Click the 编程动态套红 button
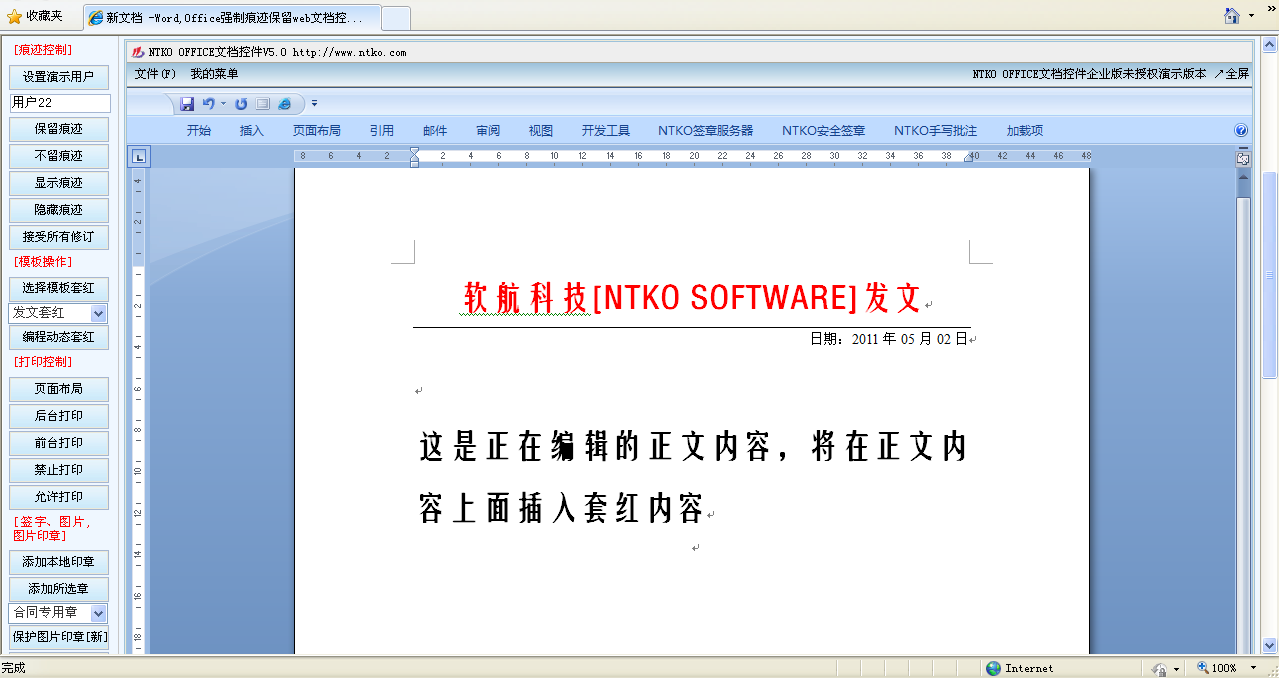Viewport: 1279px width, 678px height. click(59, 337)
